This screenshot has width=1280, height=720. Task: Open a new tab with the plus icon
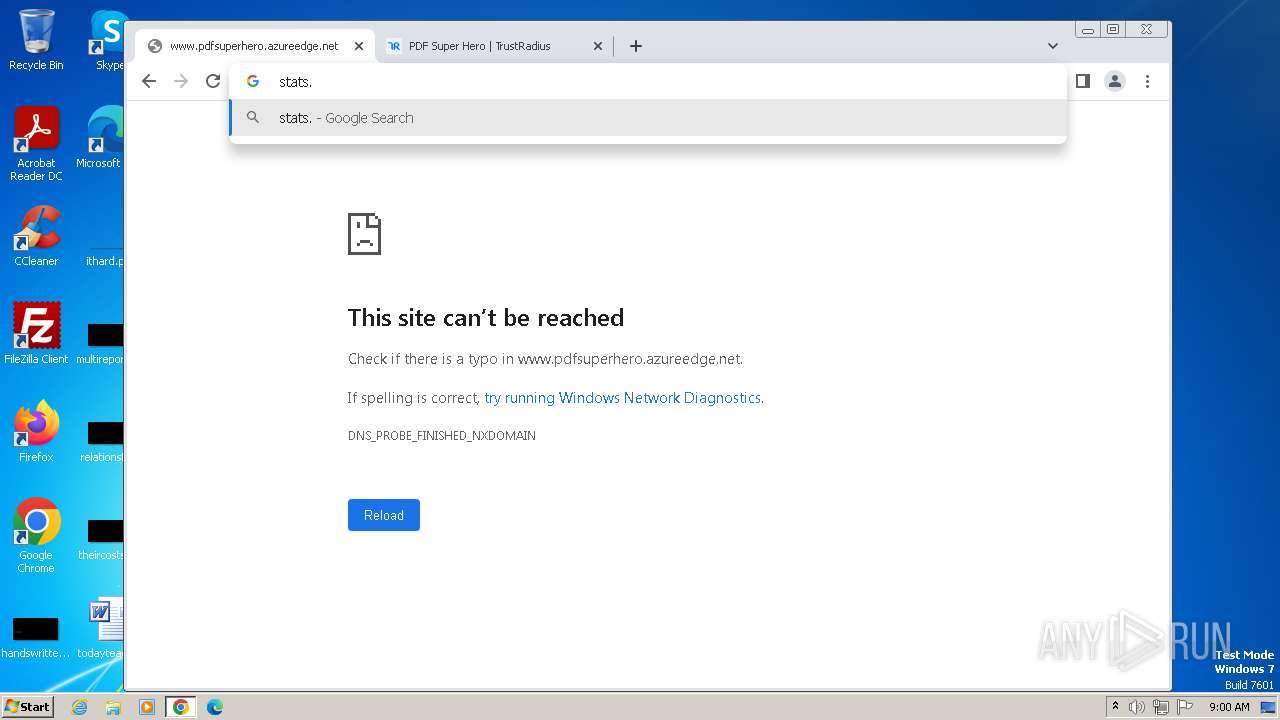pos(635,46)
